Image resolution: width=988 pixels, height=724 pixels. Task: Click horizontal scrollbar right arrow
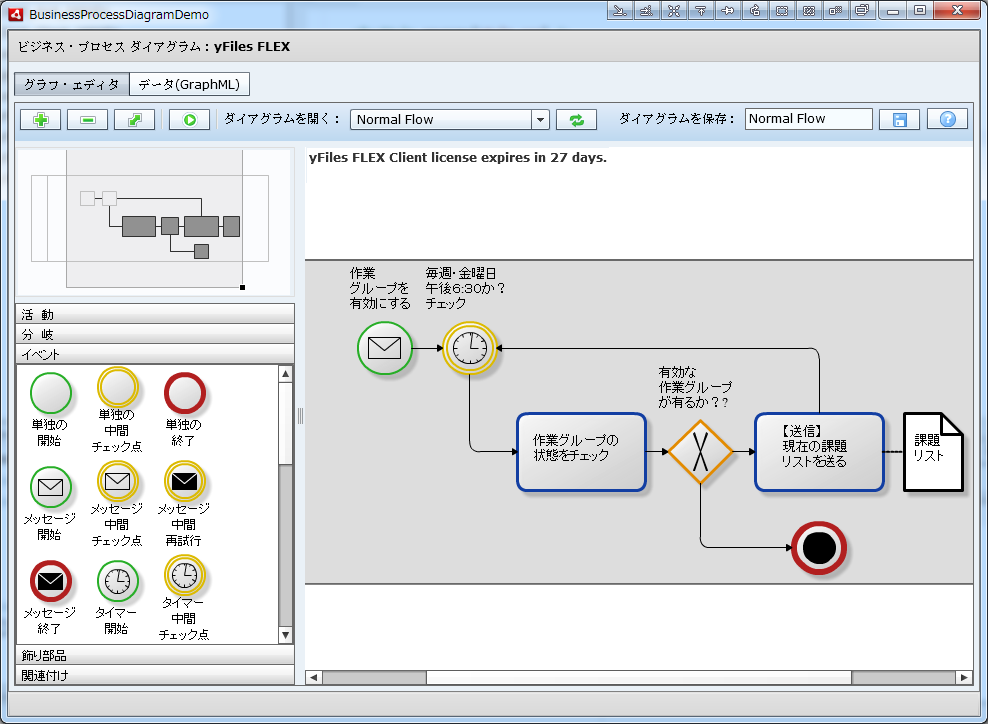coord(964,677)
